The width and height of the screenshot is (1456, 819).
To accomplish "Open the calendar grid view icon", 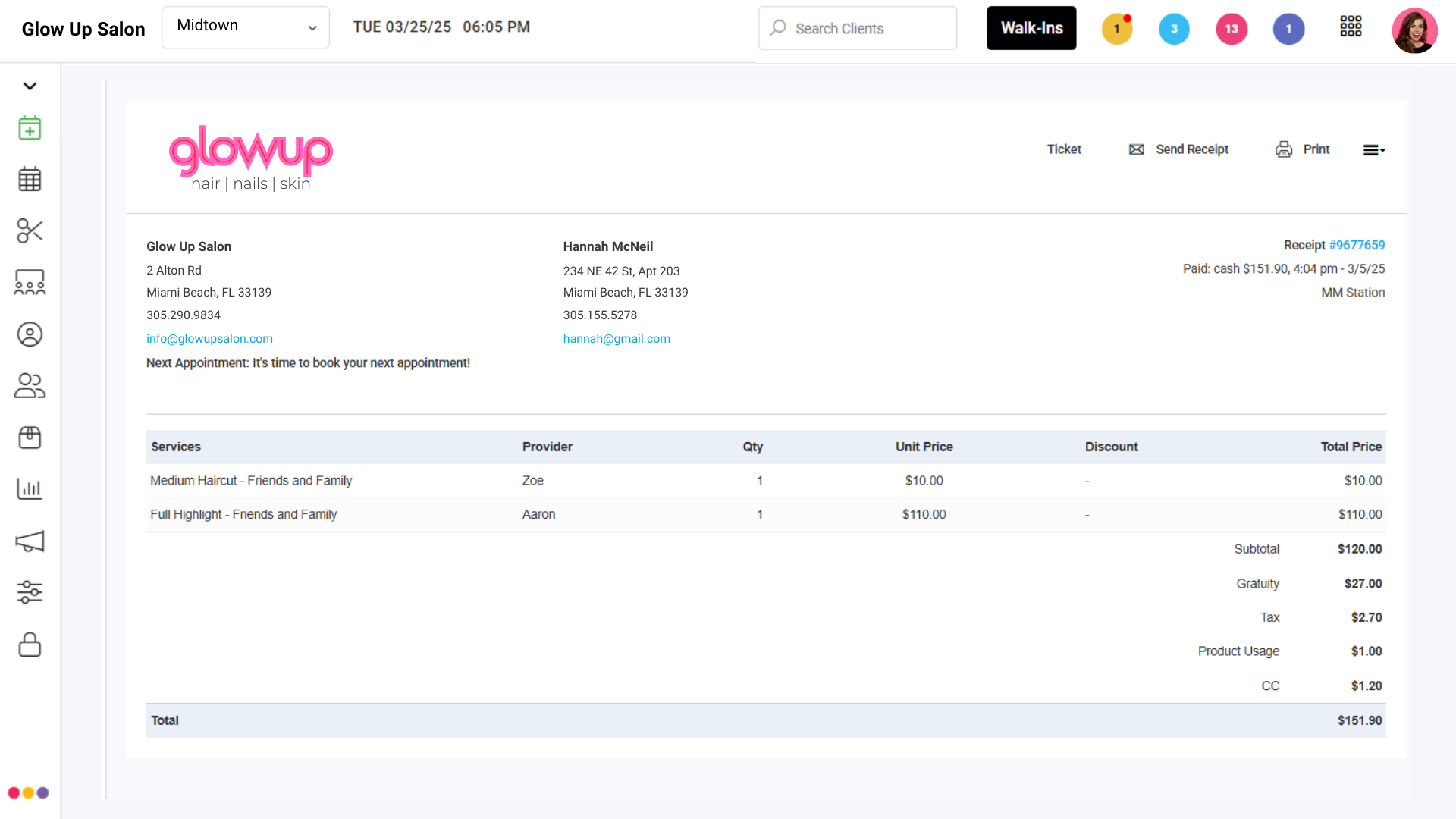I will (x=30, y=179).
